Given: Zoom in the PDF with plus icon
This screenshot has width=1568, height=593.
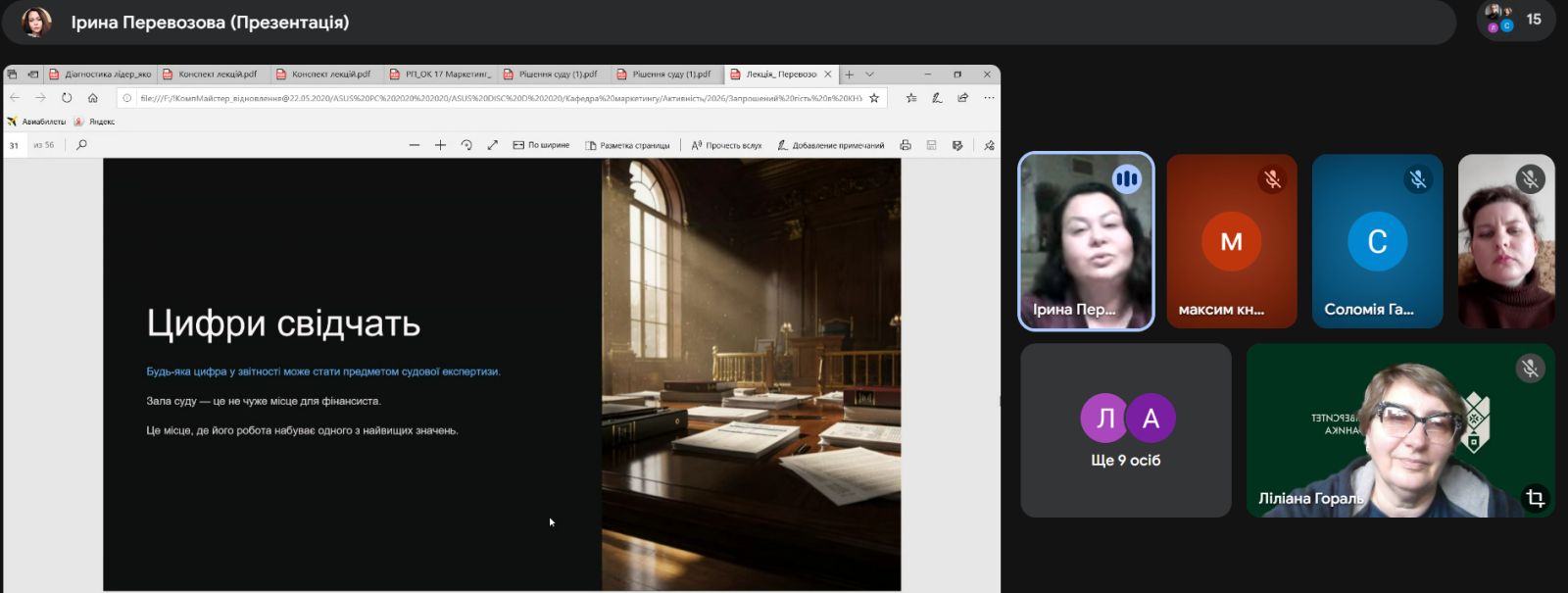Looking at the screenshot, I should (440, 145).
